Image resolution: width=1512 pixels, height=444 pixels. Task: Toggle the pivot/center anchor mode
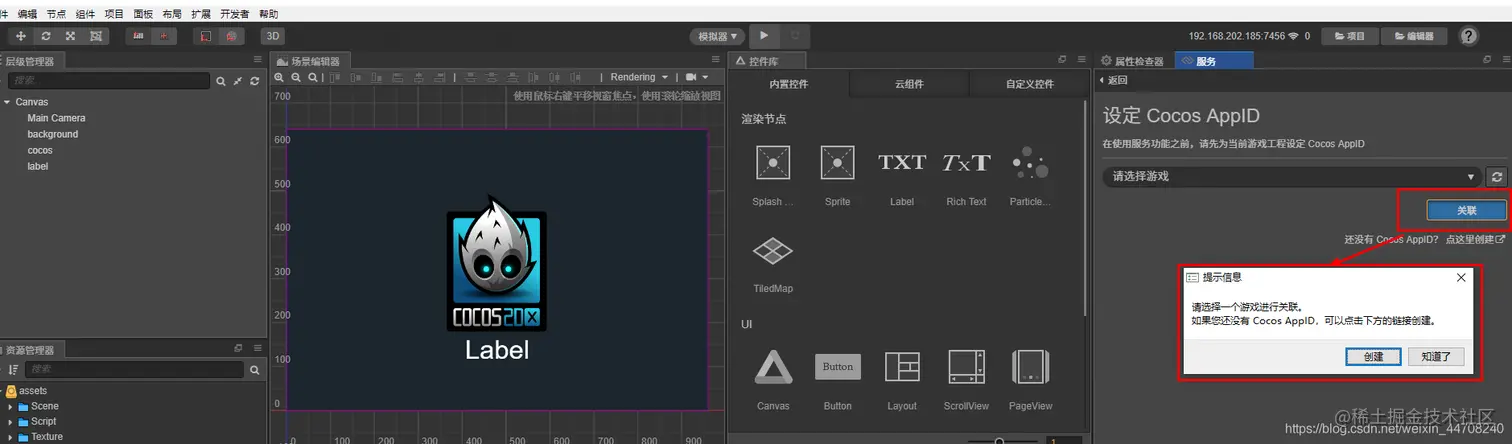tap(139, 35)
